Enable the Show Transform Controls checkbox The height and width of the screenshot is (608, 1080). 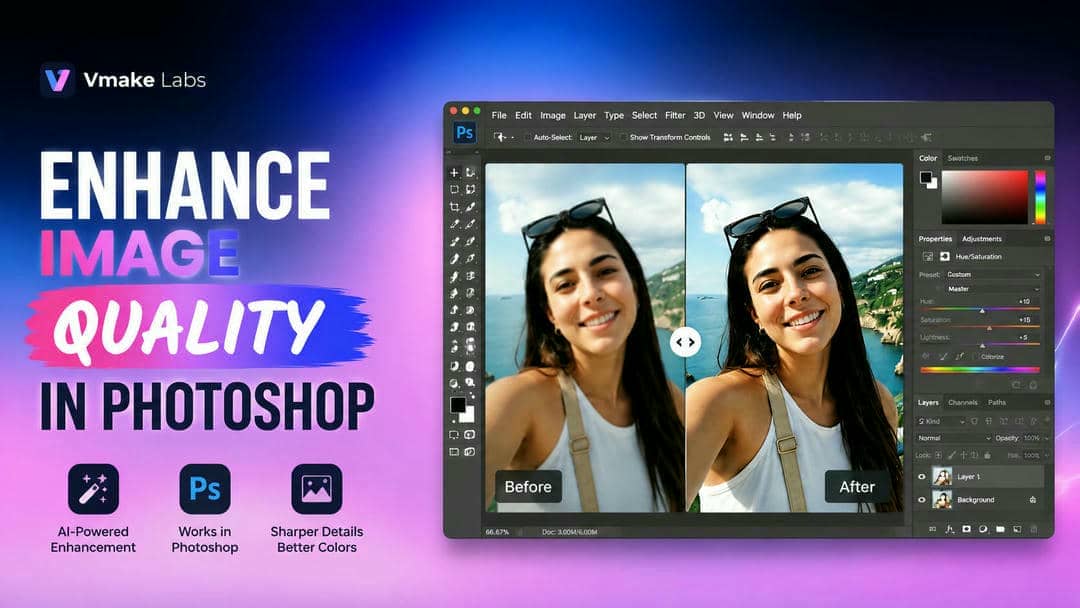622,138
